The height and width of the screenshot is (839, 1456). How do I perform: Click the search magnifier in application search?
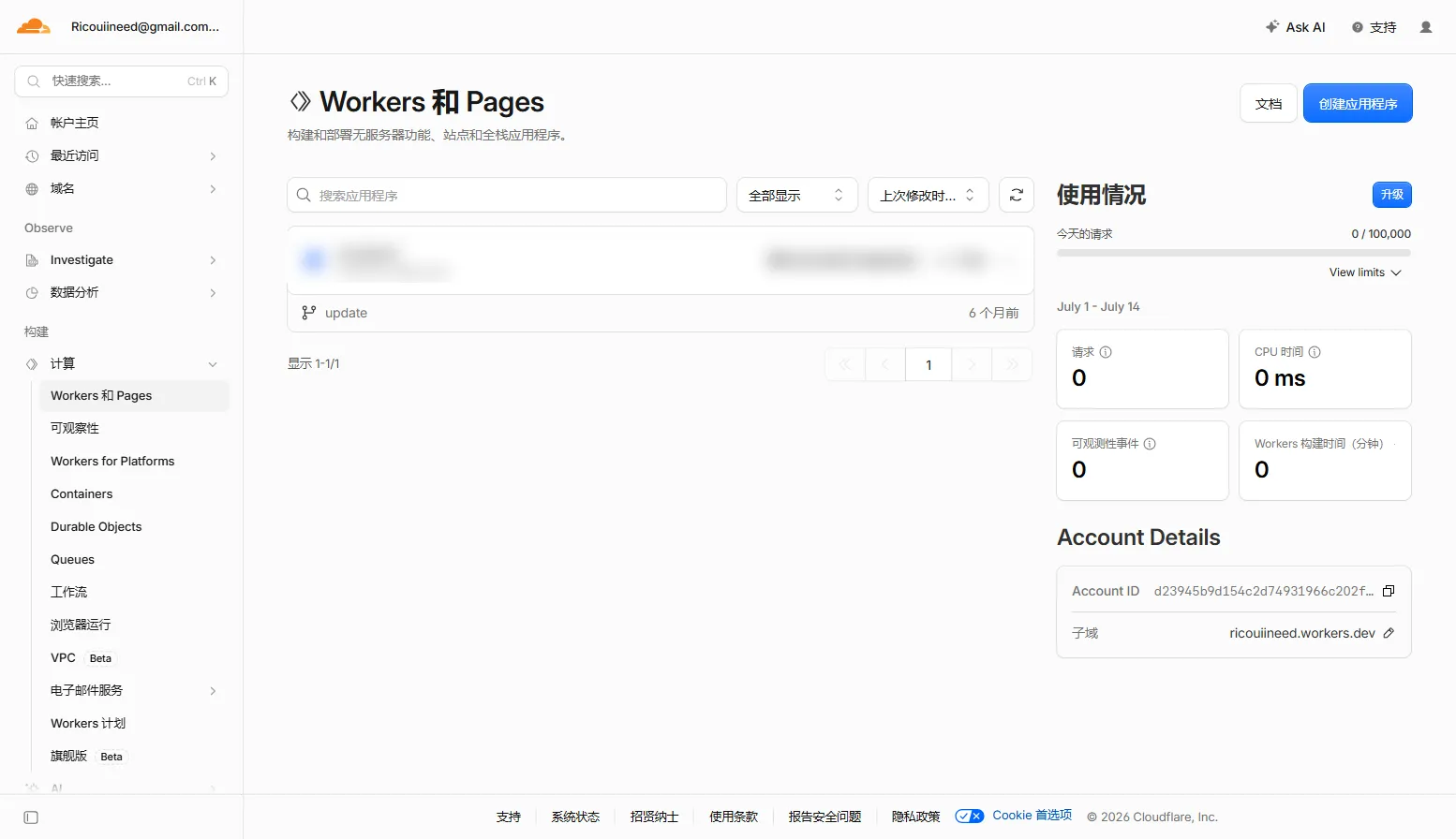click(304, 195)
